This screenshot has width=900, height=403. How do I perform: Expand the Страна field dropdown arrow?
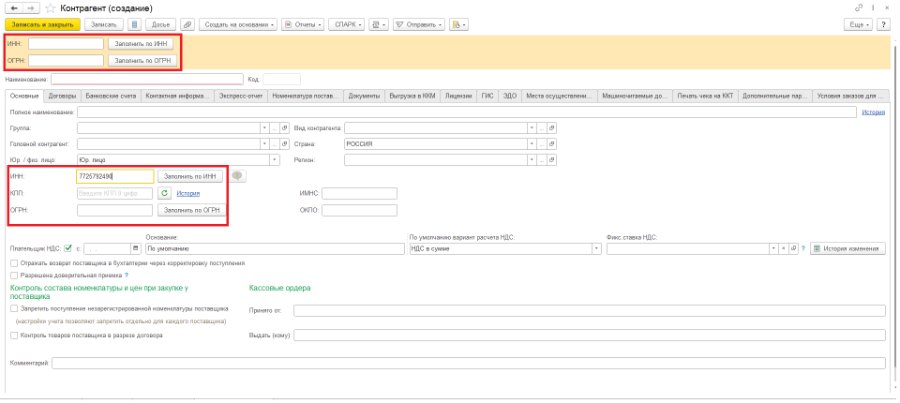[532, 144]
